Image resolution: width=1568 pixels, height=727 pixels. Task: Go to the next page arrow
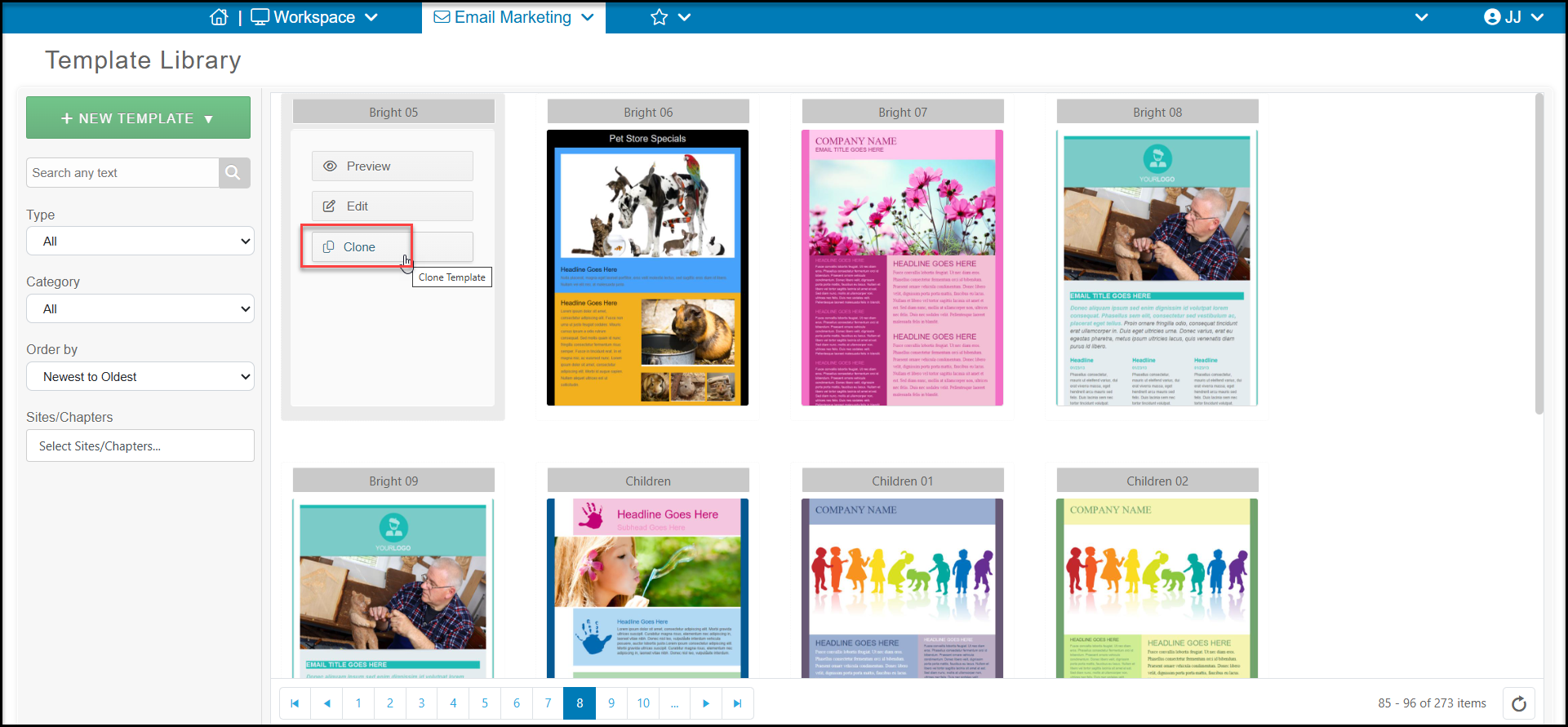coord(706,703)
